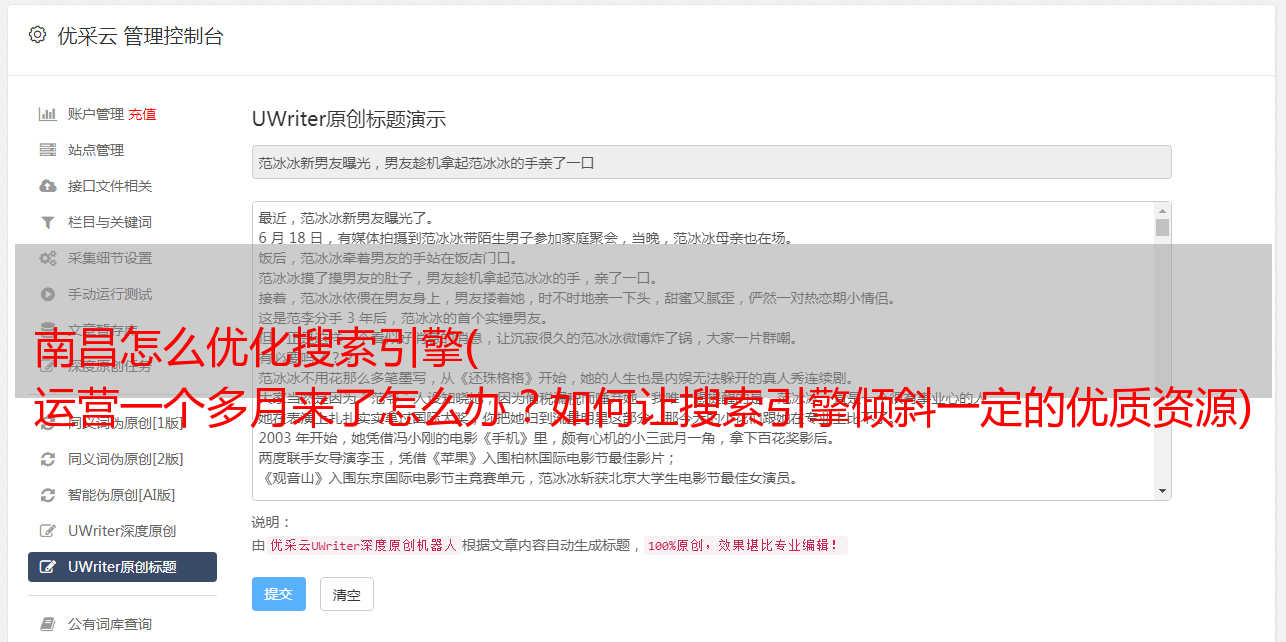This screenshot has height=642, width=1286.
Task: Click the line beginning 6 月 18 日
Action: coord(526,238)
